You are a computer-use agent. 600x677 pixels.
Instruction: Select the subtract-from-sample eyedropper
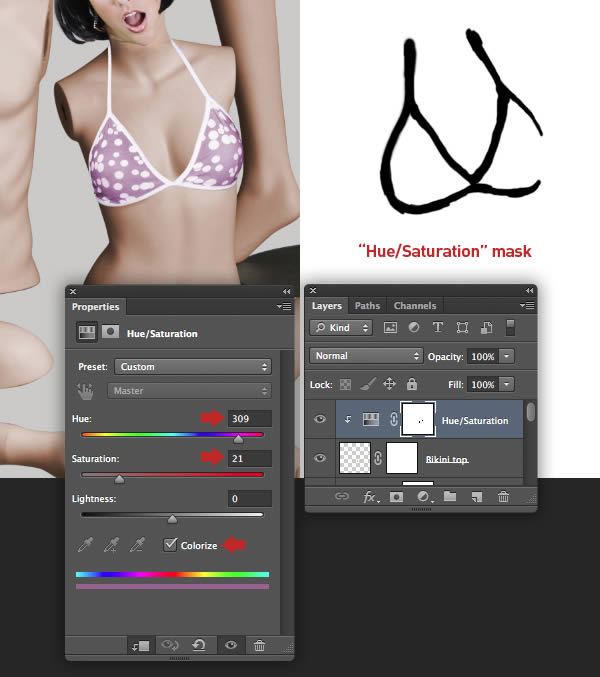[137, 545]
